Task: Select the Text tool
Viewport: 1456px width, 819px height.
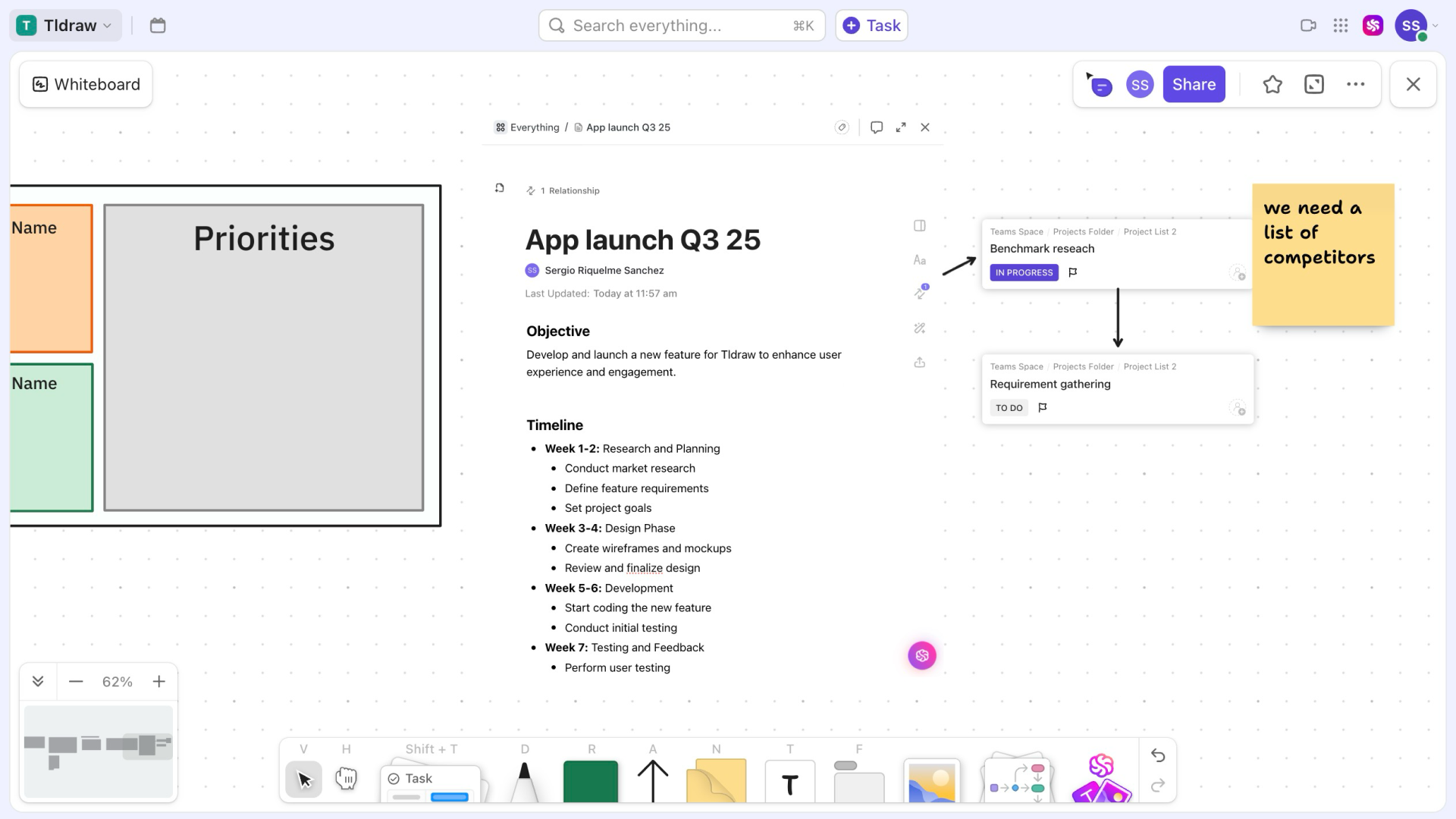Action: click(x=789, y=783)
